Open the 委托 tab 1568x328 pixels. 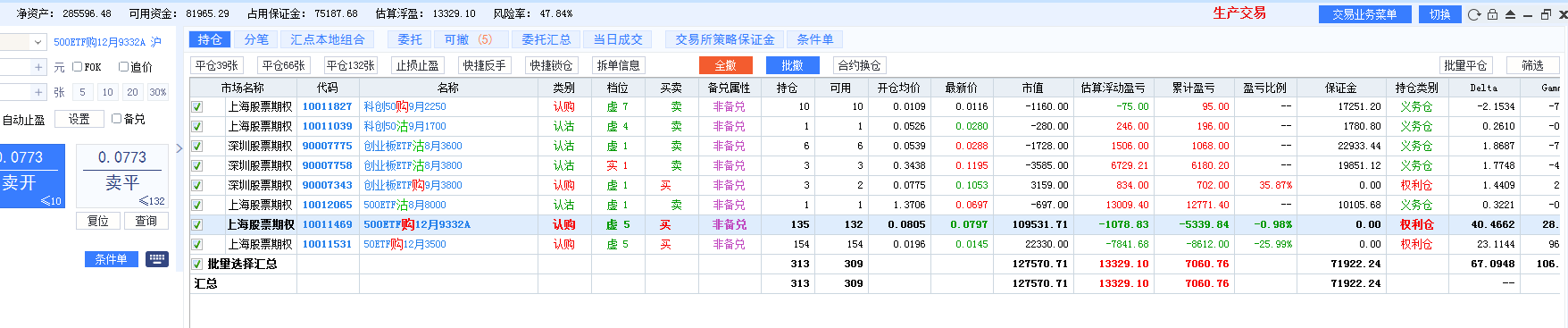(x=410, y=39)
